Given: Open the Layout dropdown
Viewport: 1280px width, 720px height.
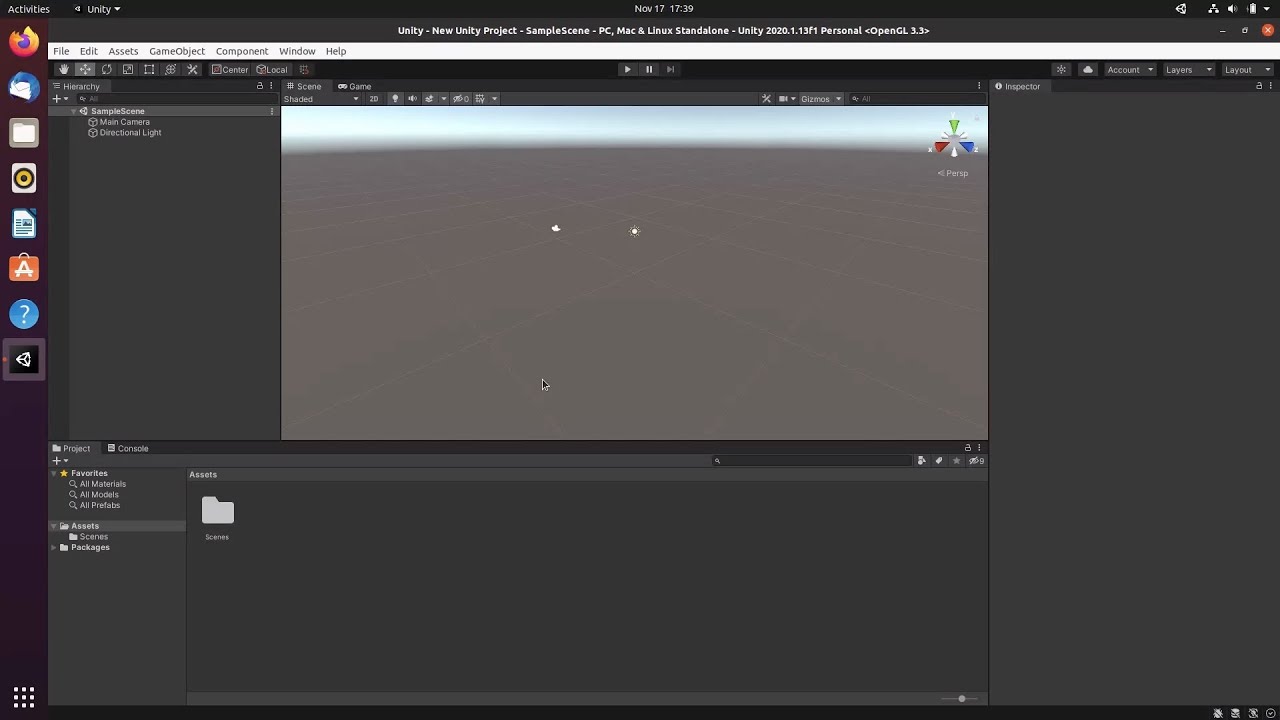Looking at the screenshot, I should [1247, 70].
